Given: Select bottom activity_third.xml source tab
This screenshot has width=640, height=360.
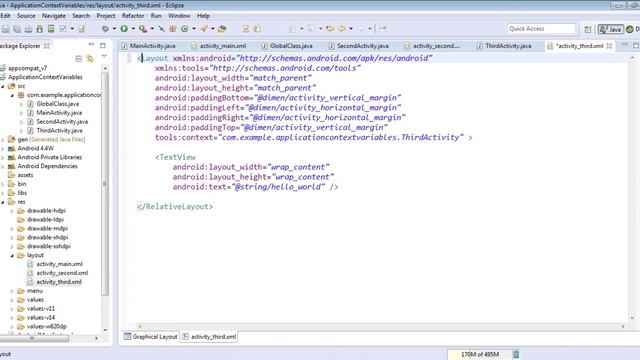Looking at the screenshot, I should [x=209, y=337].
